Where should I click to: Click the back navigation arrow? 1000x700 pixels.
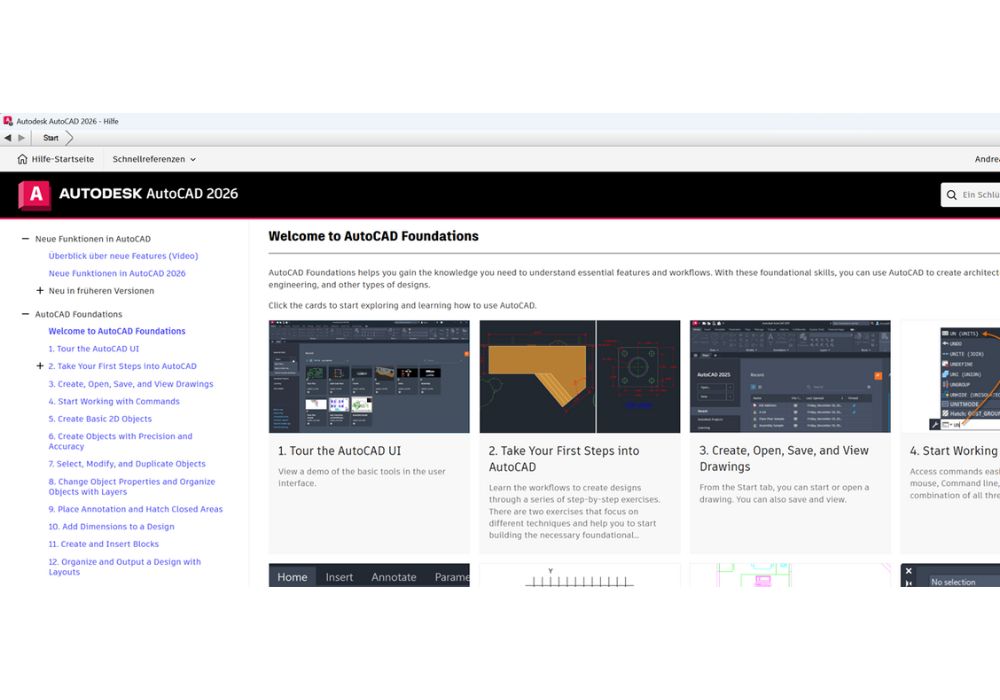(x=8, y=138)
